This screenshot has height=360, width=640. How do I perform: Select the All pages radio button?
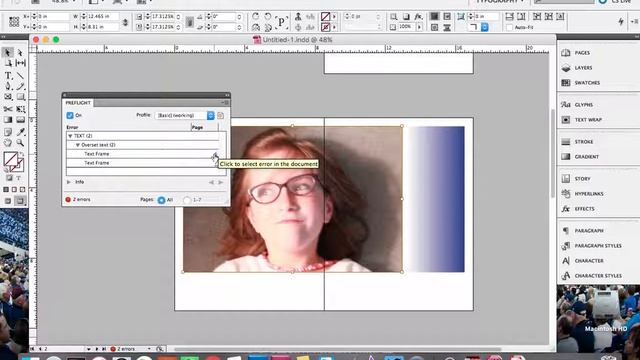[x=161, y=200]
